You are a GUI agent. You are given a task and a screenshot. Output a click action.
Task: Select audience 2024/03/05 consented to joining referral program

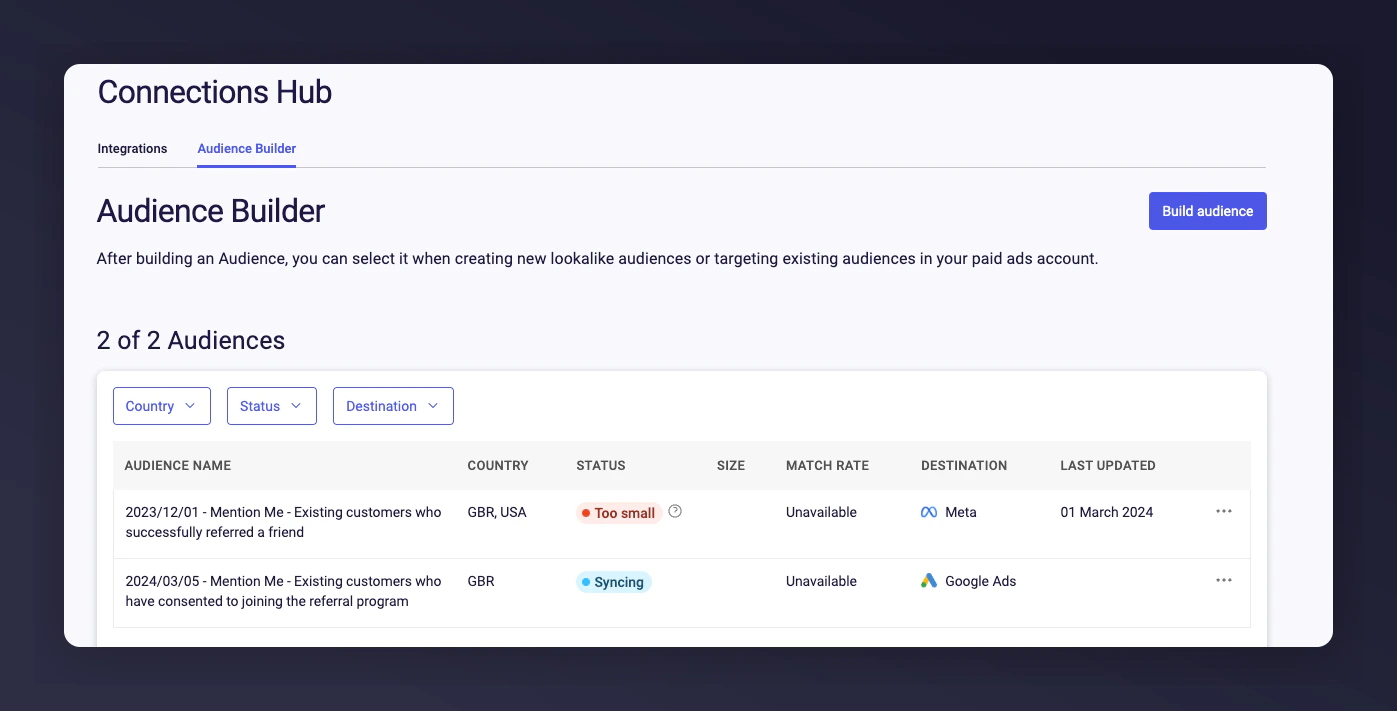click(x=283, y=591)
